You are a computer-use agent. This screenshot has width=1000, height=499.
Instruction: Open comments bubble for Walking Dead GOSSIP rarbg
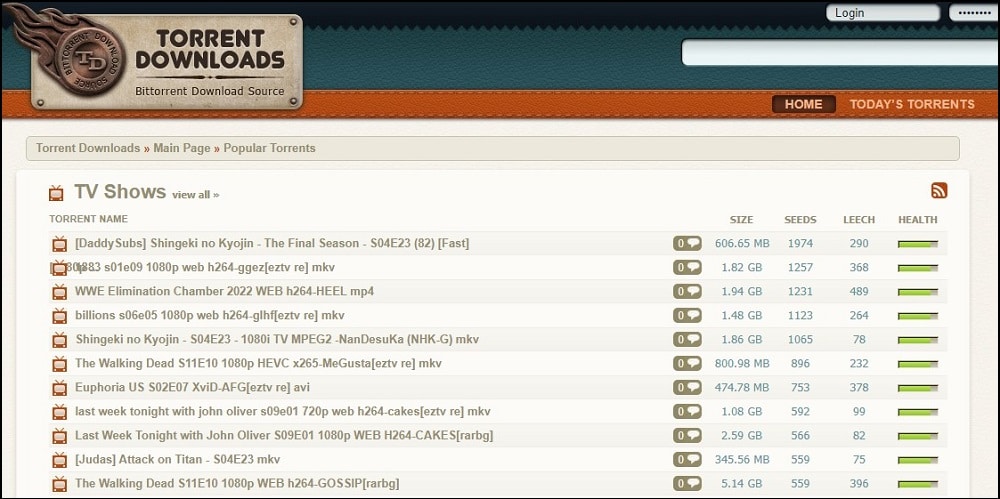687,483
